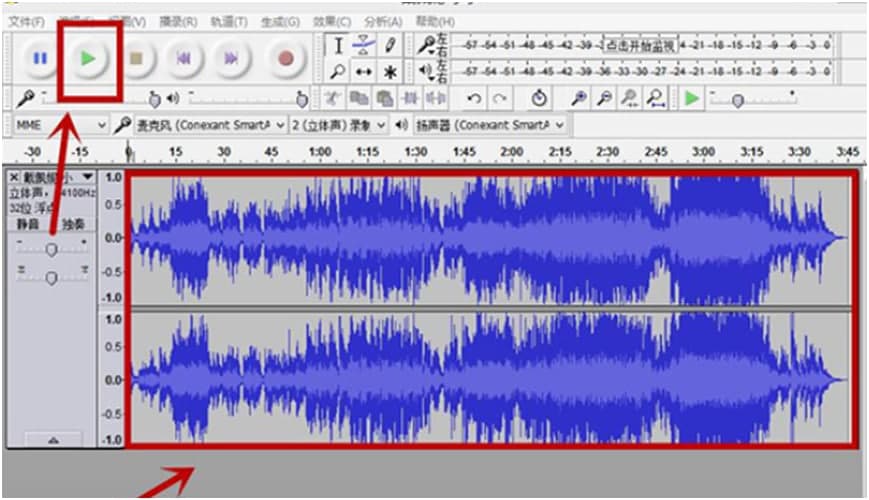Toggle the track 独奏 Solo button
Image resolution: width=869 pixels, height=500 pixels.
pos(73,224)
